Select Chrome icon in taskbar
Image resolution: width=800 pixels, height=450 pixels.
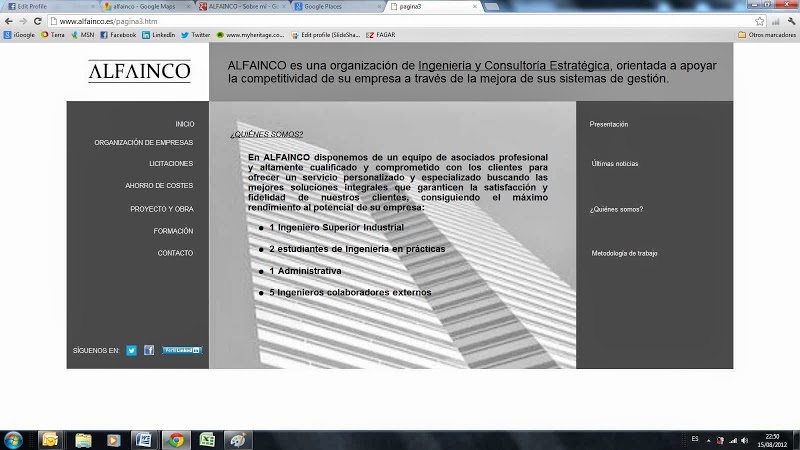176,440
